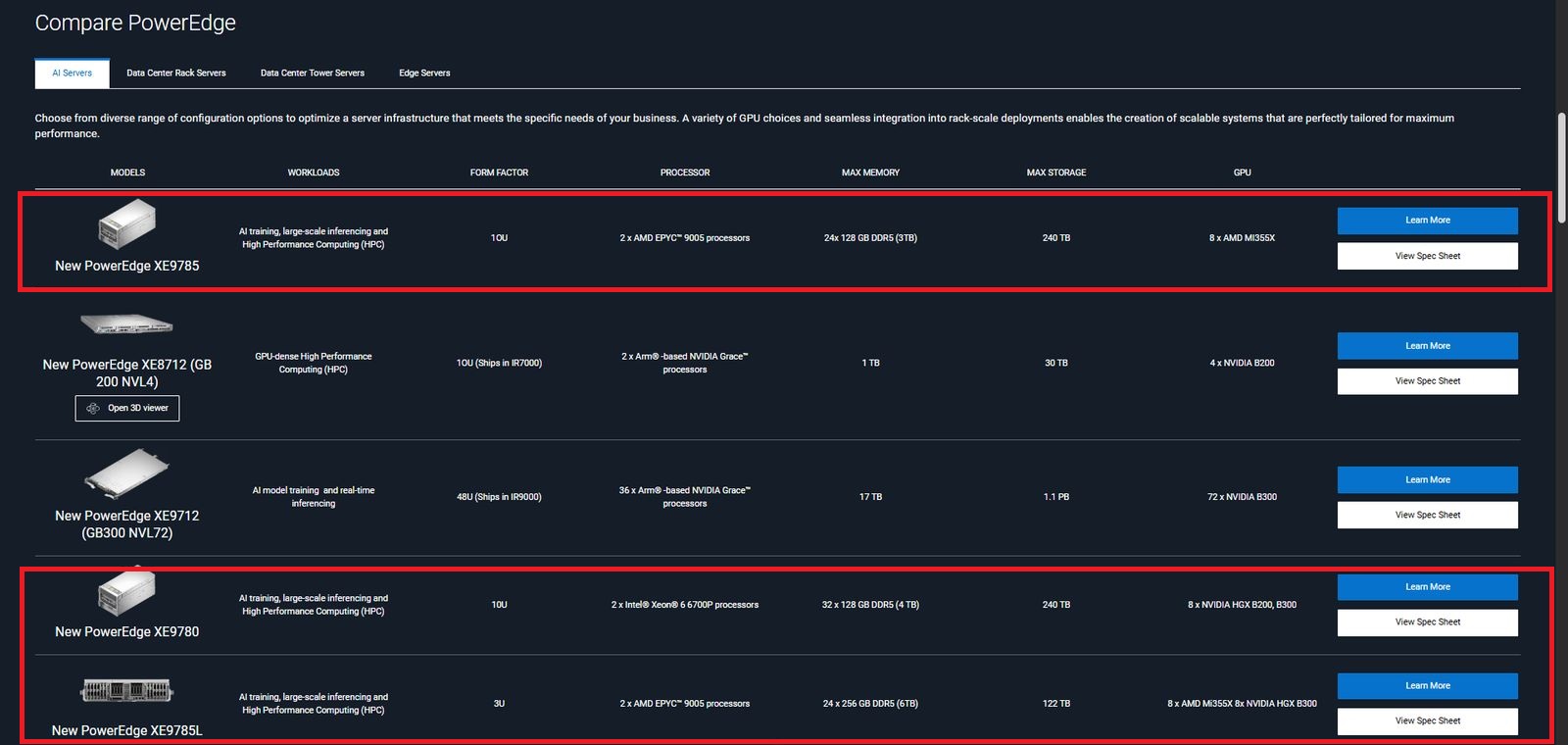The image size is (1568, 745).
Task: Click Learn More for PowerEdge XE9780
Action: (1427, 587)
